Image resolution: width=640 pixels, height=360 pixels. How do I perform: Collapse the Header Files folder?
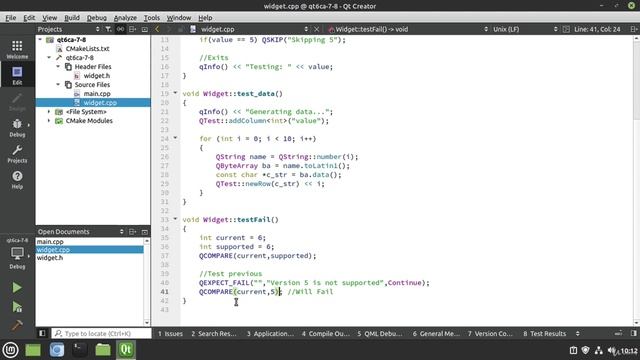58,67
